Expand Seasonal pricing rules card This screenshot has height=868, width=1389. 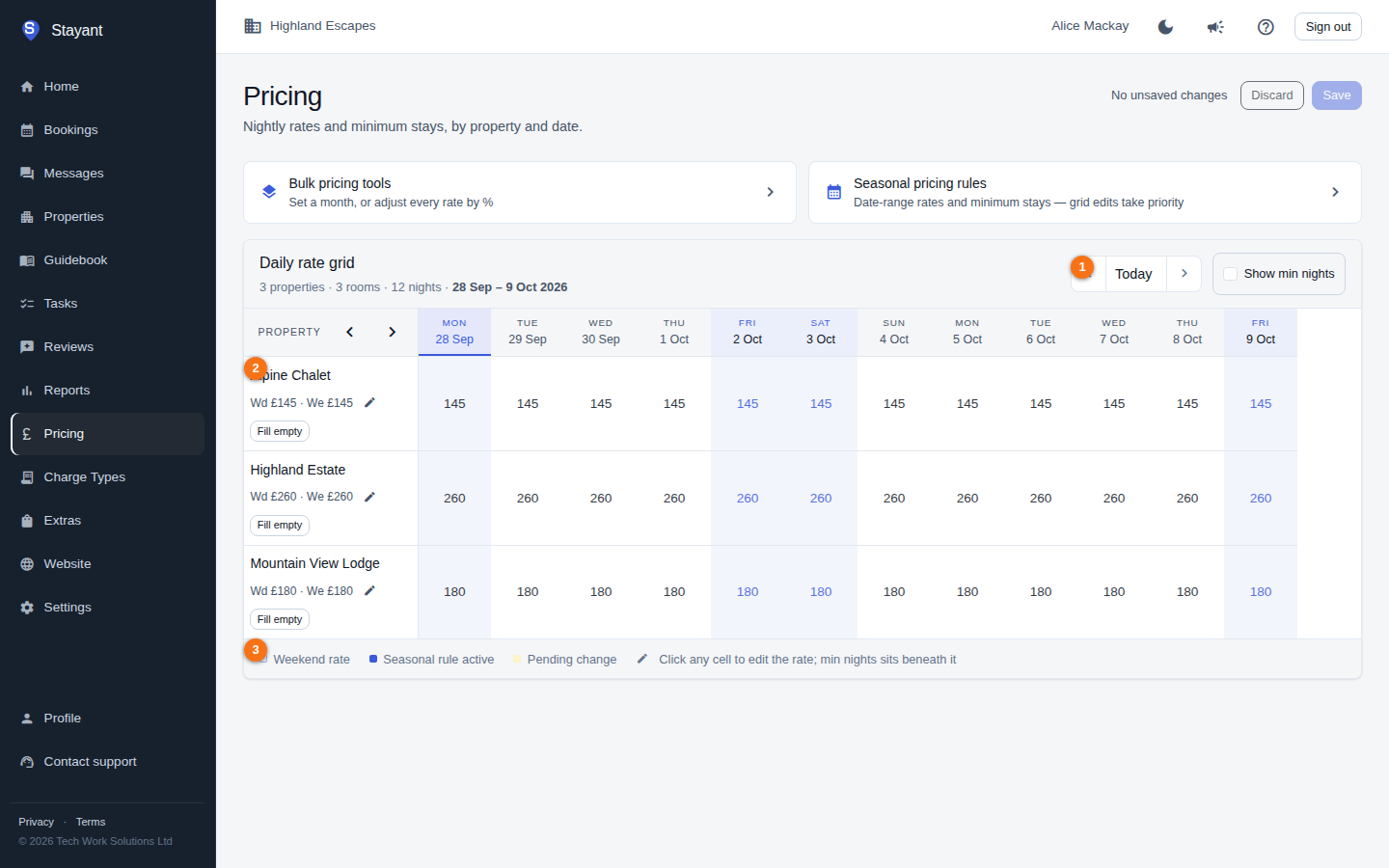point(1085,192)
